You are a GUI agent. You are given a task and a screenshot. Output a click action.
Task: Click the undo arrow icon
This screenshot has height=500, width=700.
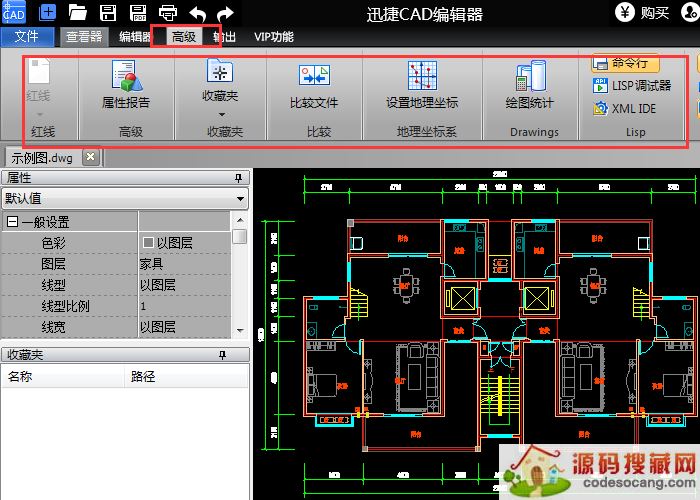point(197,13)
